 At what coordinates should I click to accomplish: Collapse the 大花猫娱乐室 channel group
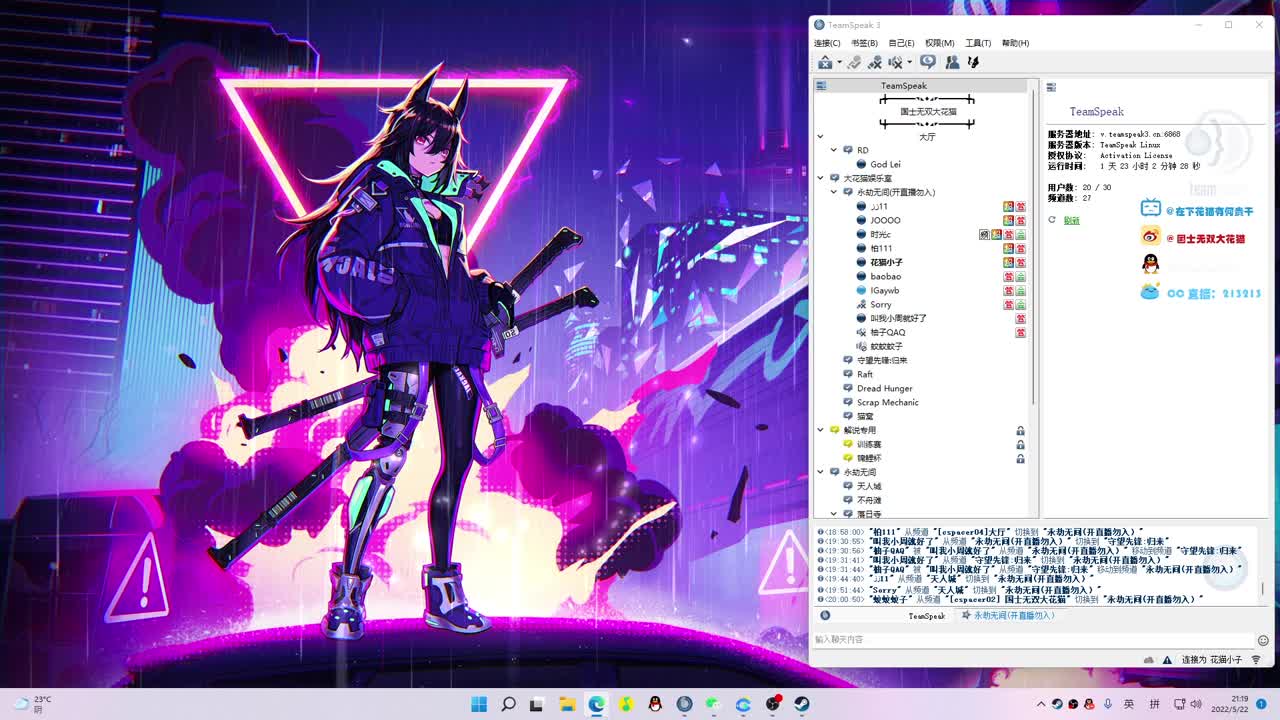(x=820, y=178)
